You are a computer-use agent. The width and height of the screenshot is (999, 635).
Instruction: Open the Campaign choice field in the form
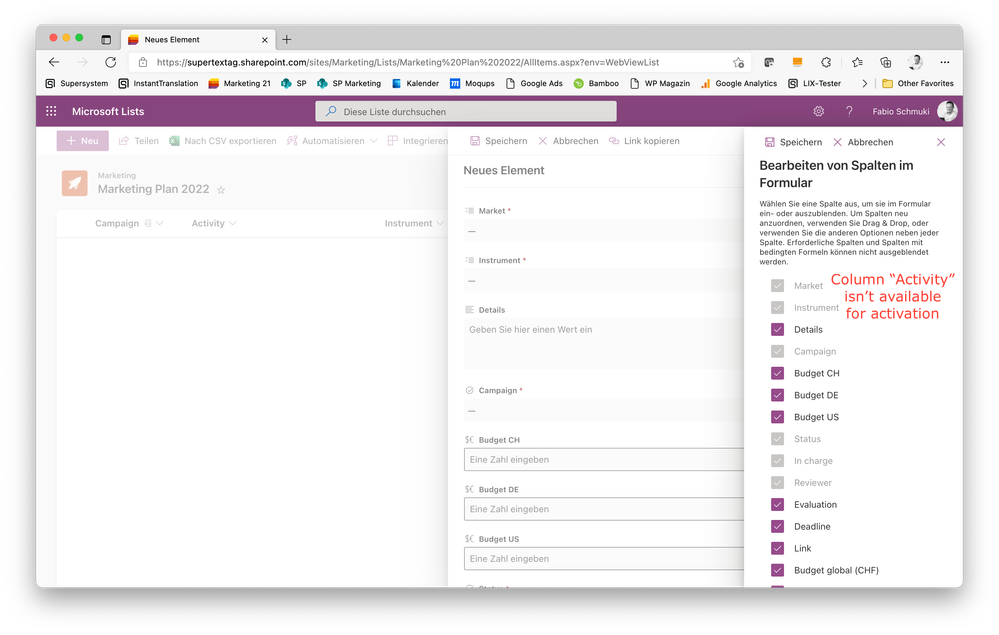pyautogui.click(x=603, y=411)
